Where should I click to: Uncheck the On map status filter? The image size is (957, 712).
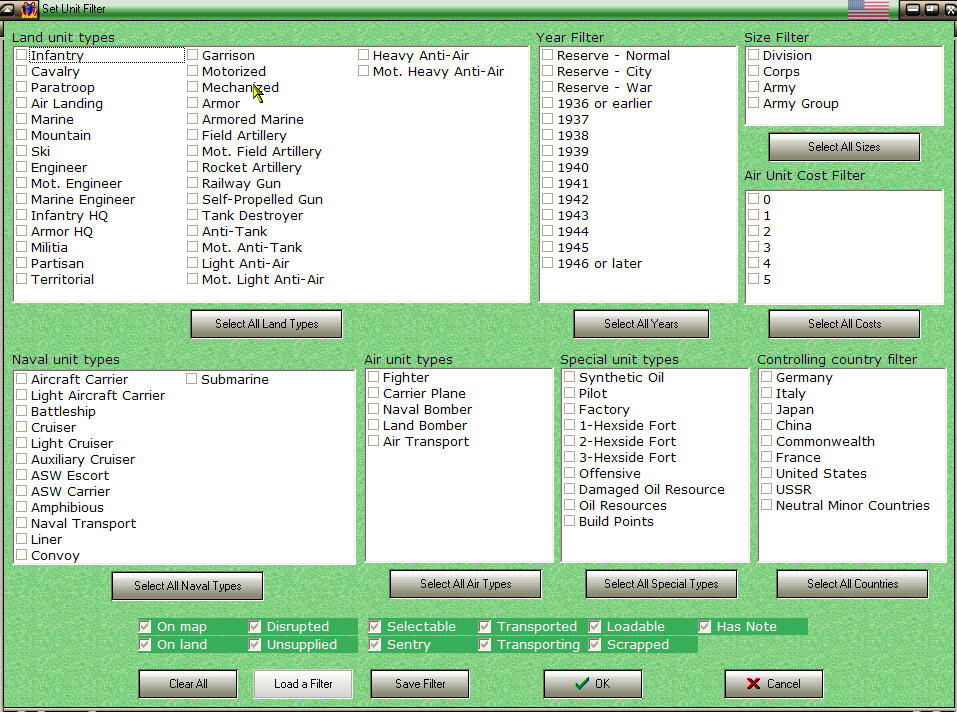point(145,627)
